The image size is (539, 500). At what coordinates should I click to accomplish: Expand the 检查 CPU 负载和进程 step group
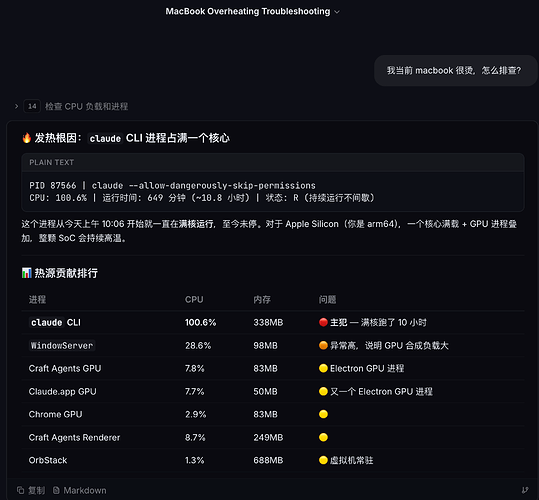coord(16,107)
